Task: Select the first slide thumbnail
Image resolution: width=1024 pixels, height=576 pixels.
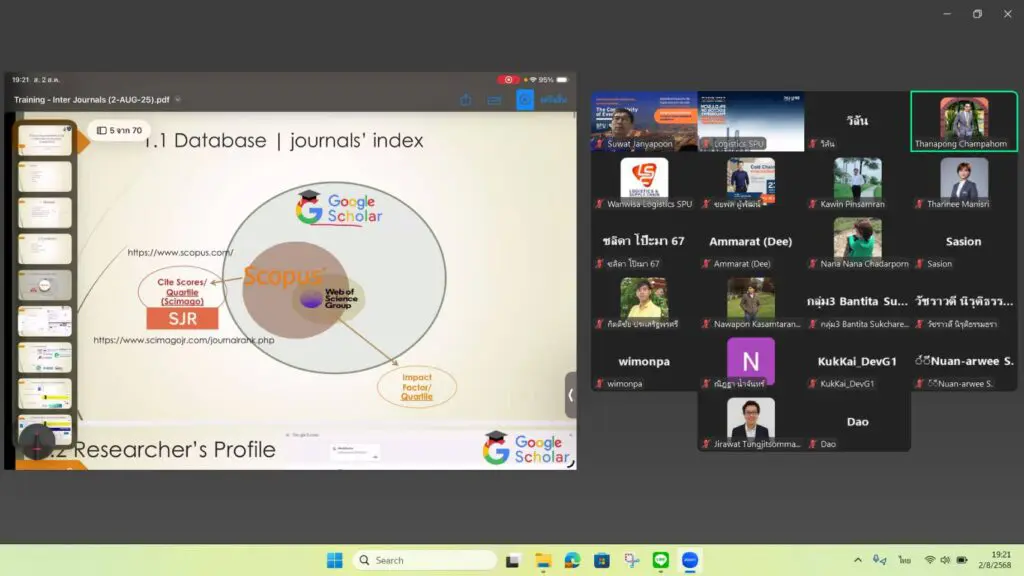Action: 44,140
